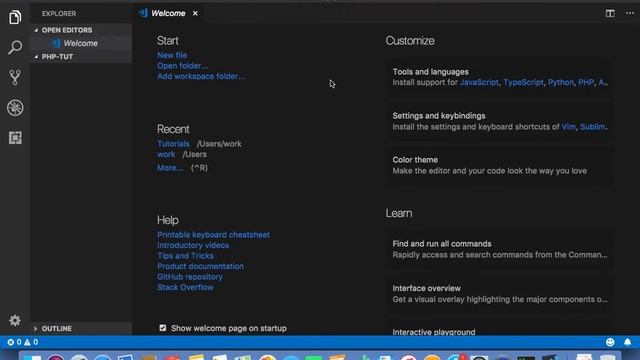
Task: Click the feedback smiley in status bar
Action: pos(610,342)
